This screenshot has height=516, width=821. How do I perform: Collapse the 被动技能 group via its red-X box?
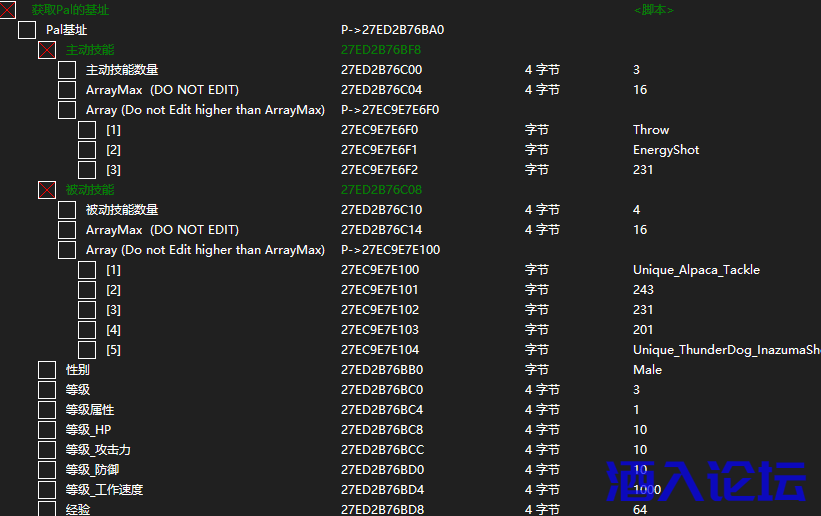[x=47, y=190]
